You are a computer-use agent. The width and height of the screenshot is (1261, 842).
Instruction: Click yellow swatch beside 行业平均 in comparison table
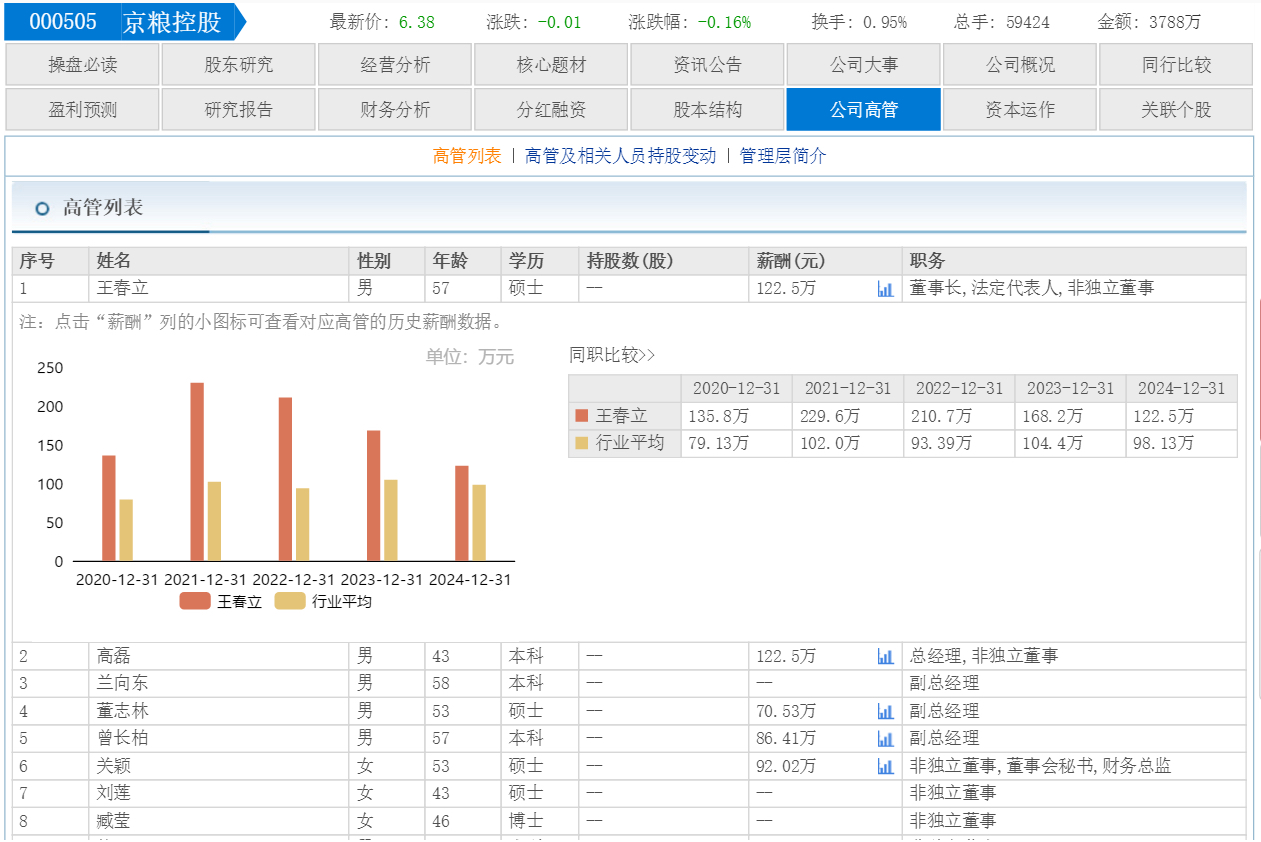[582, 442]
